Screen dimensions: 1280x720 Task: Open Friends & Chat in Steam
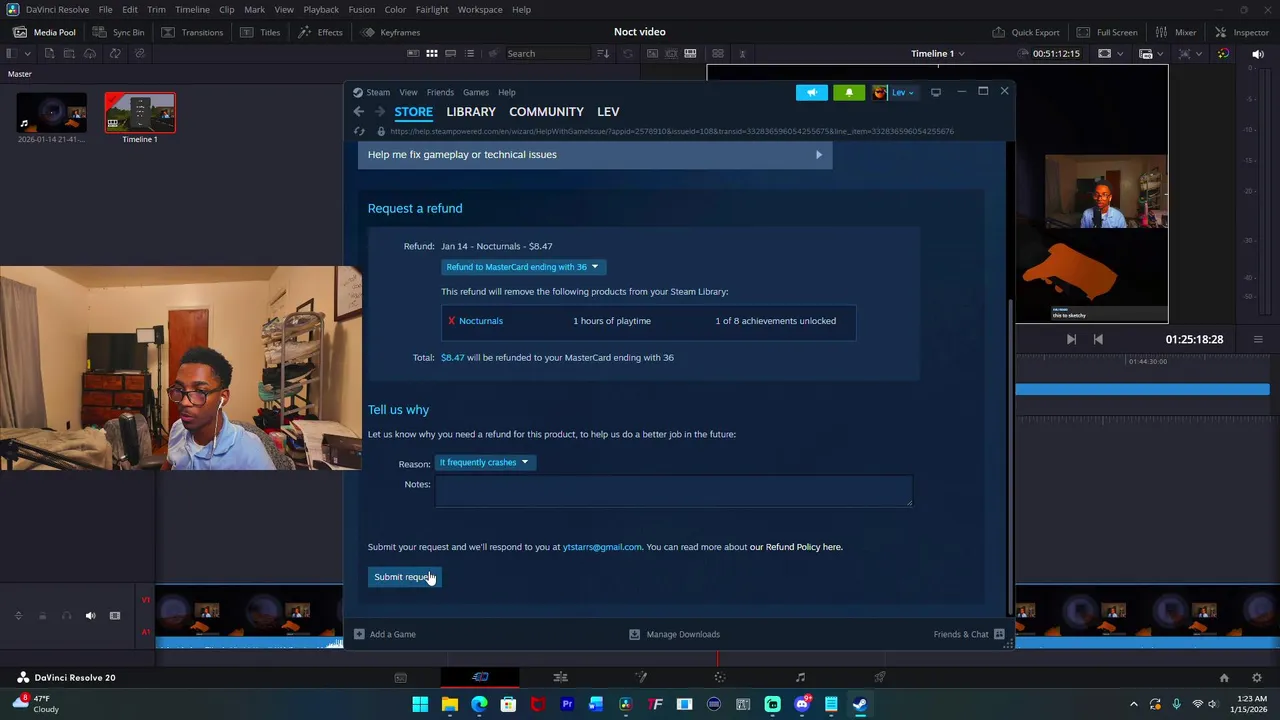[x=969, y=634]
